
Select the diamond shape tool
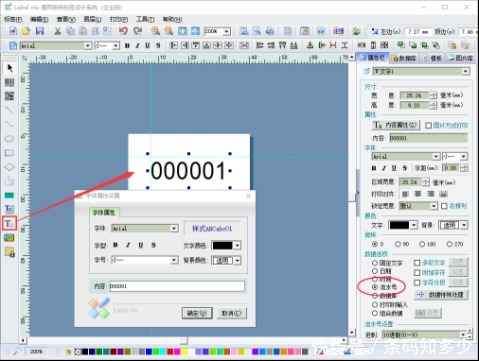[x=10, y=167]
